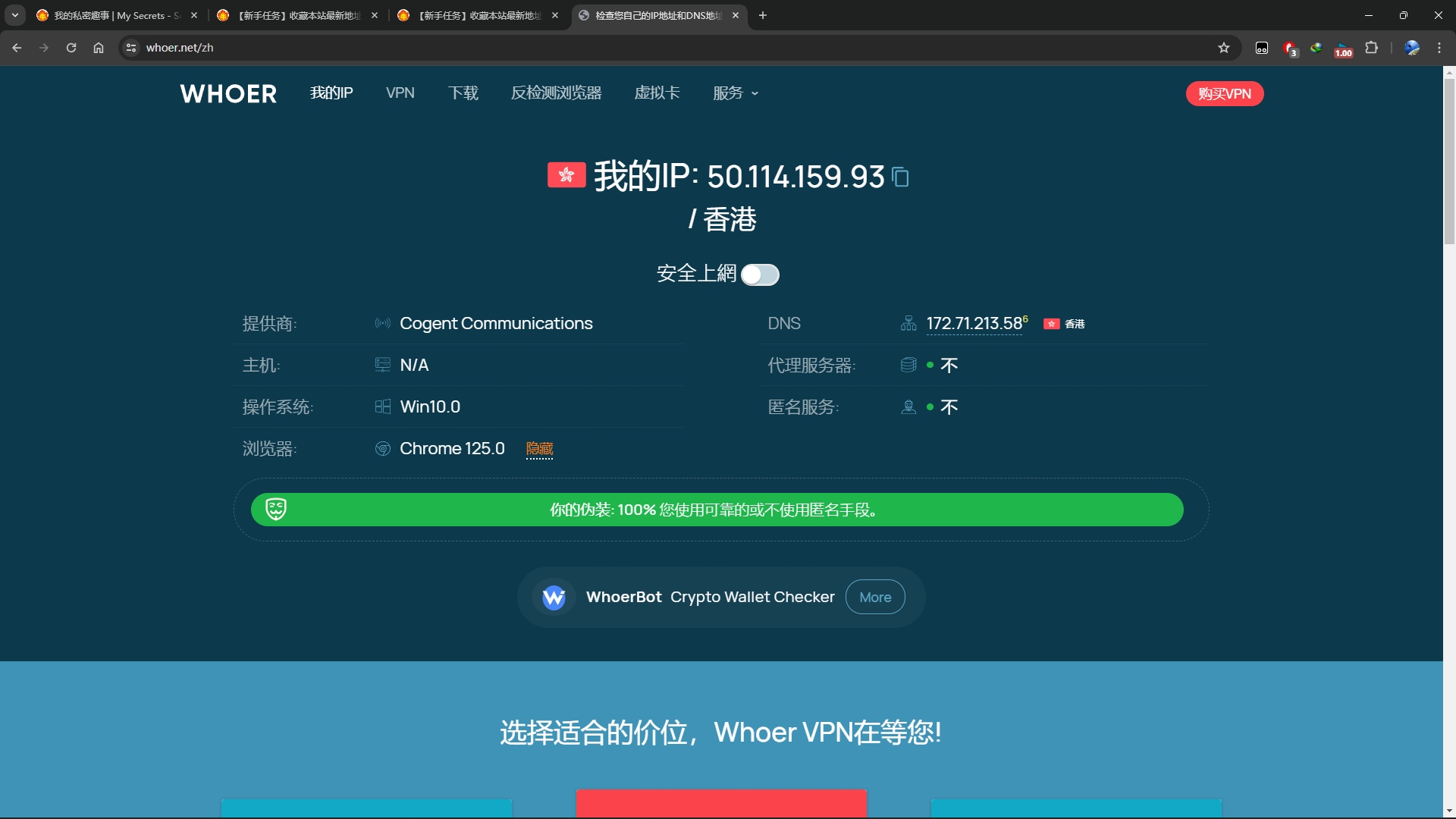1456x819 pixels.
Task: Reload the page with the refresh icon
Action: click(x=71, y=48)
